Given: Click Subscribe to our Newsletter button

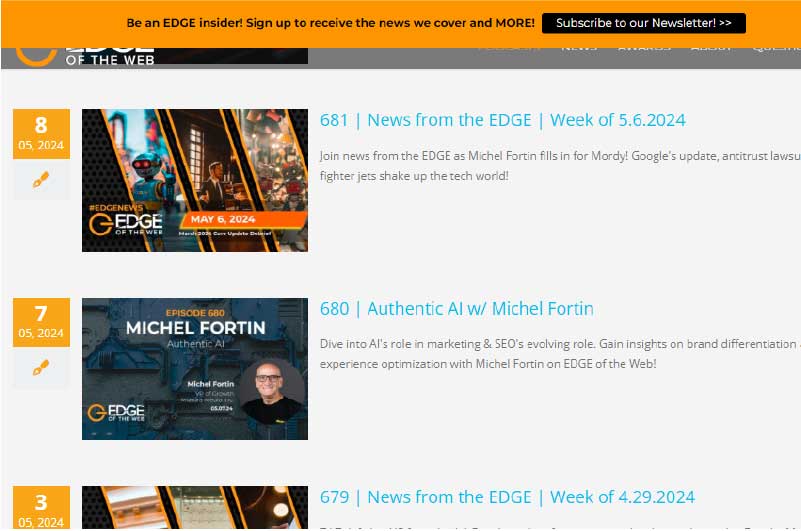Looking at the screenshot, I should [x=644, y=23].
